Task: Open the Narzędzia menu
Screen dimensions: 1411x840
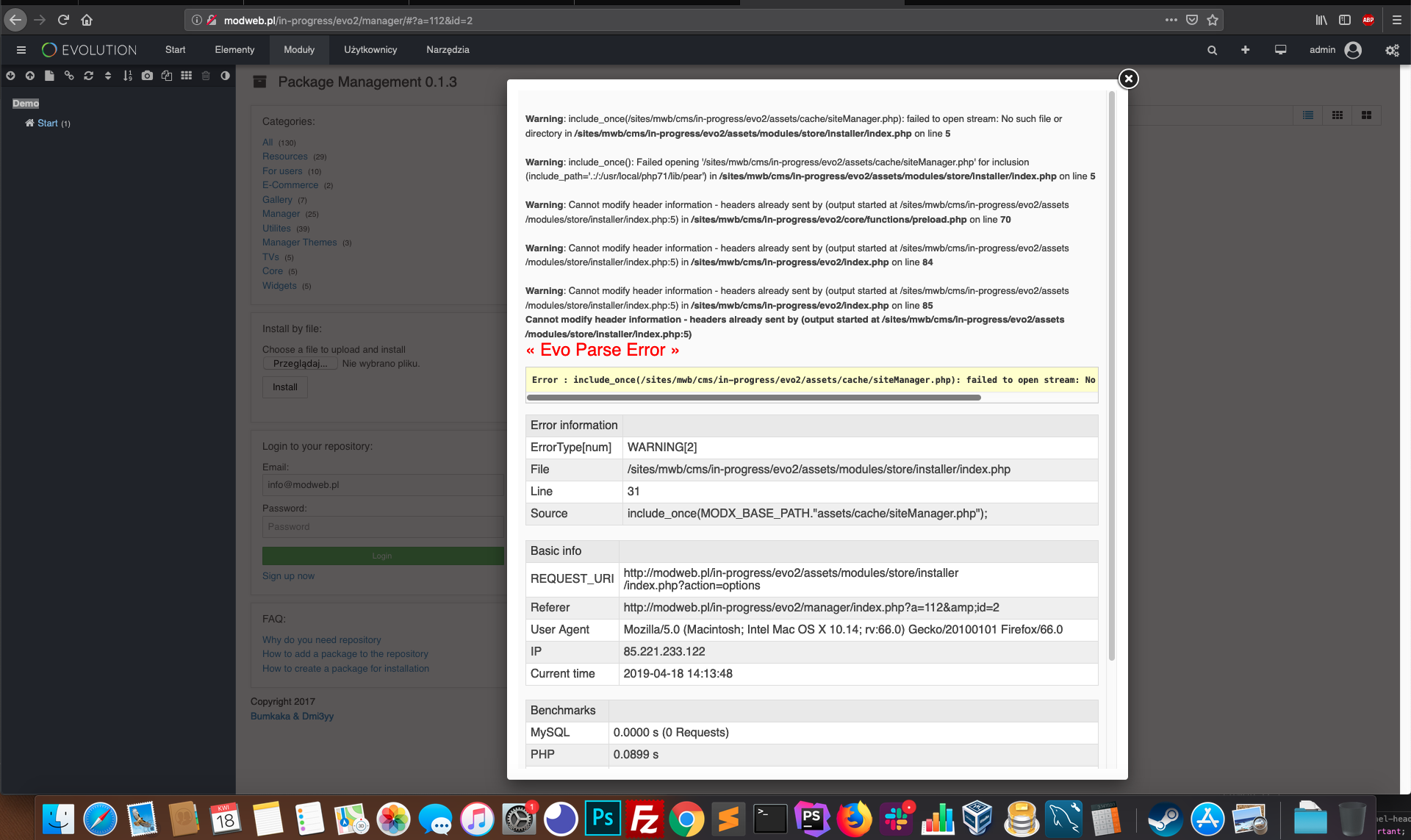Action: pyautogui.click(x=448, y=49)
